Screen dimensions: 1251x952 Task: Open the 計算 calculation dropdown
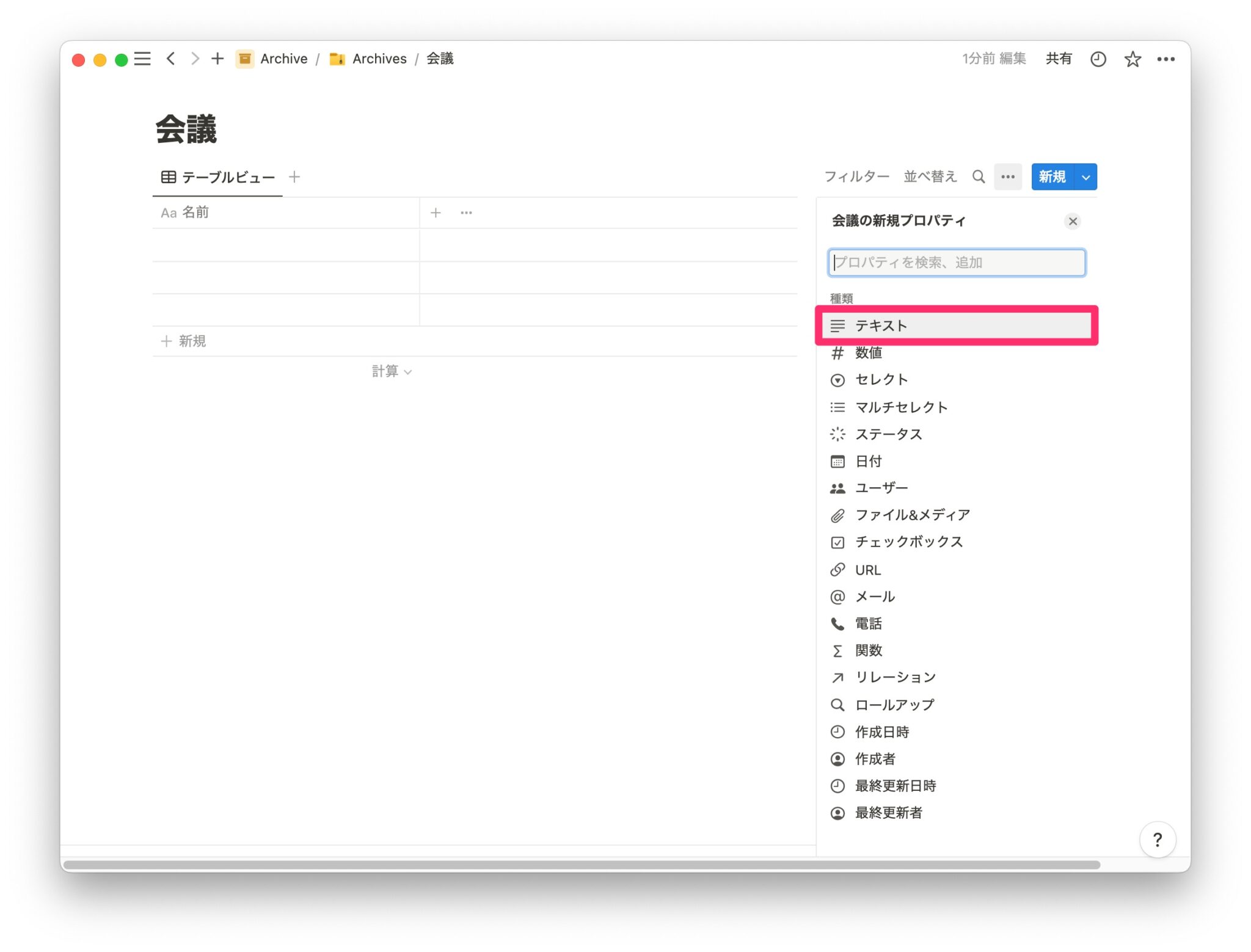pyautogui.click(x=392, y=371)
